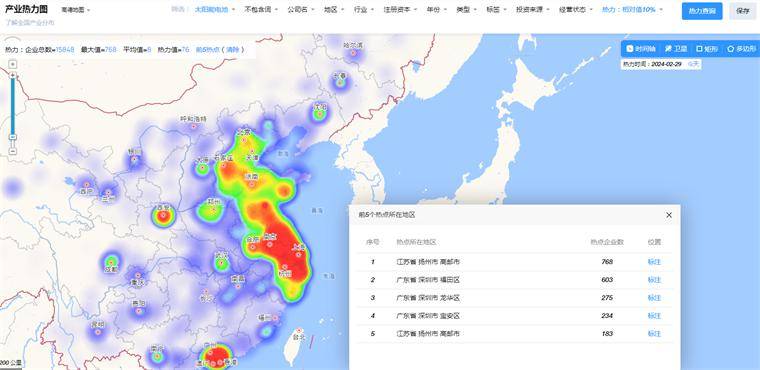Click the 0天 value beside the date
Screen dimensions: 760x370
[694, 64]
